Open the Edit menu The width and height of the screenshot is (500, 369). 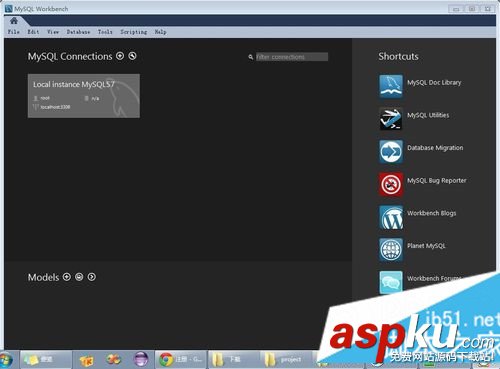tap(33, 32)
